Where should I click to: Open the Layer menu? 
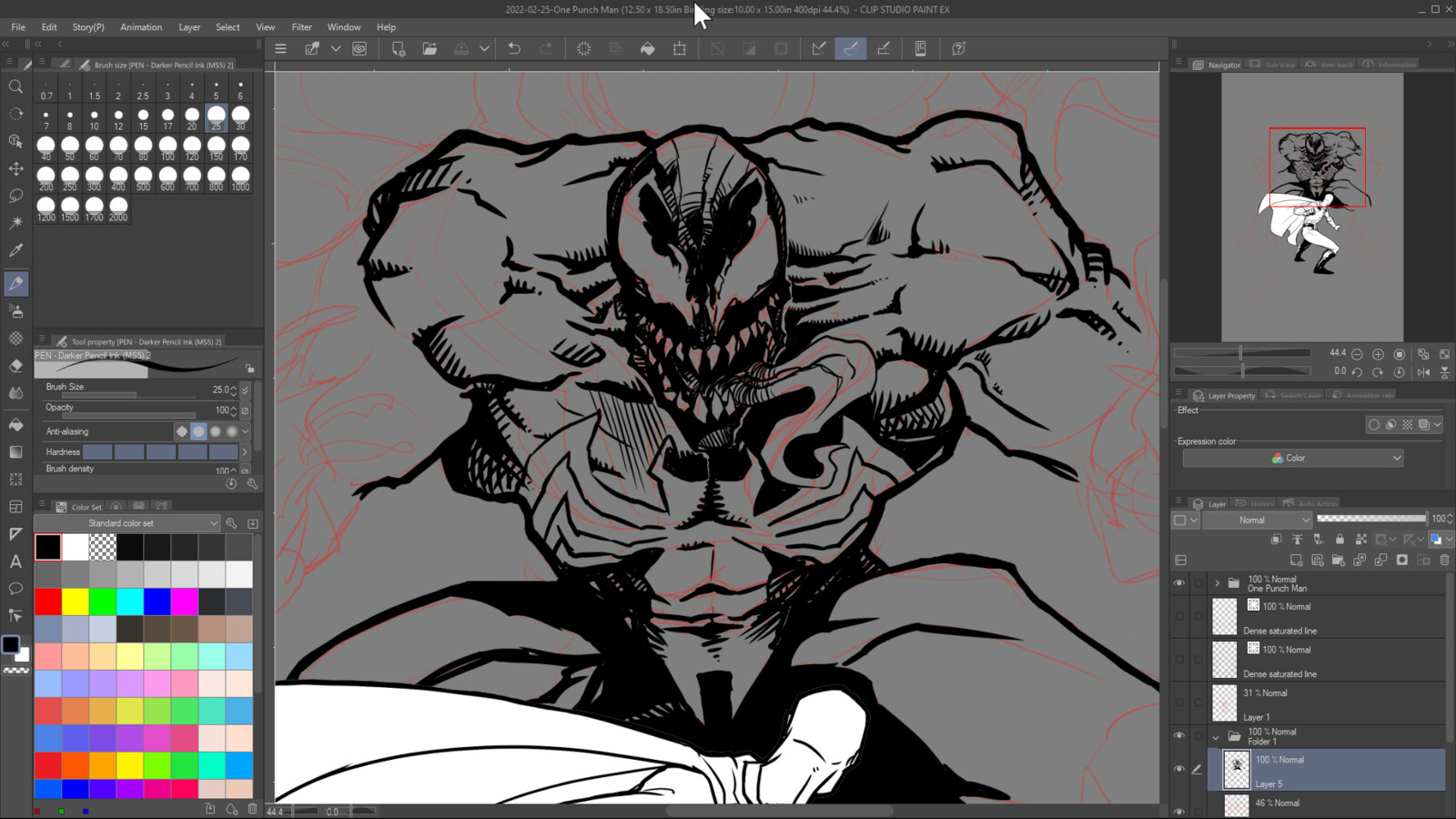(189, 27)
